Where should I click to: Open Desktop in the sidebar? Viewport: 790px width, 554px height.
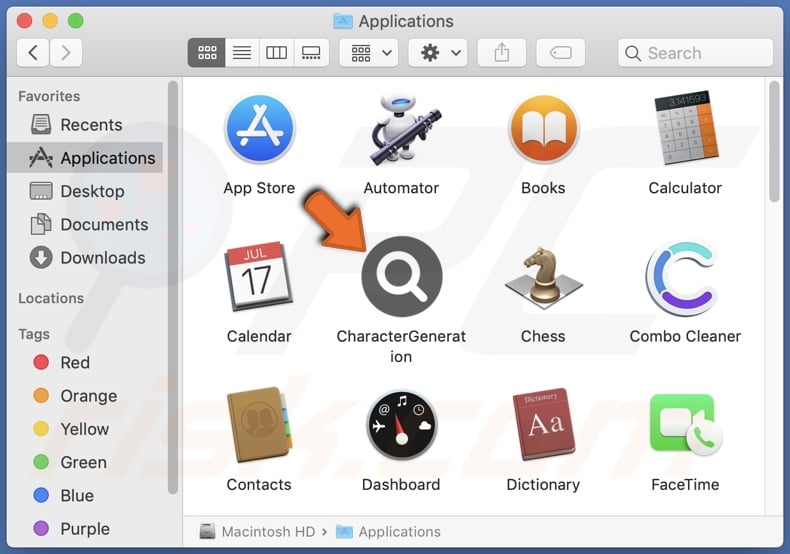[x=85, y=191]
